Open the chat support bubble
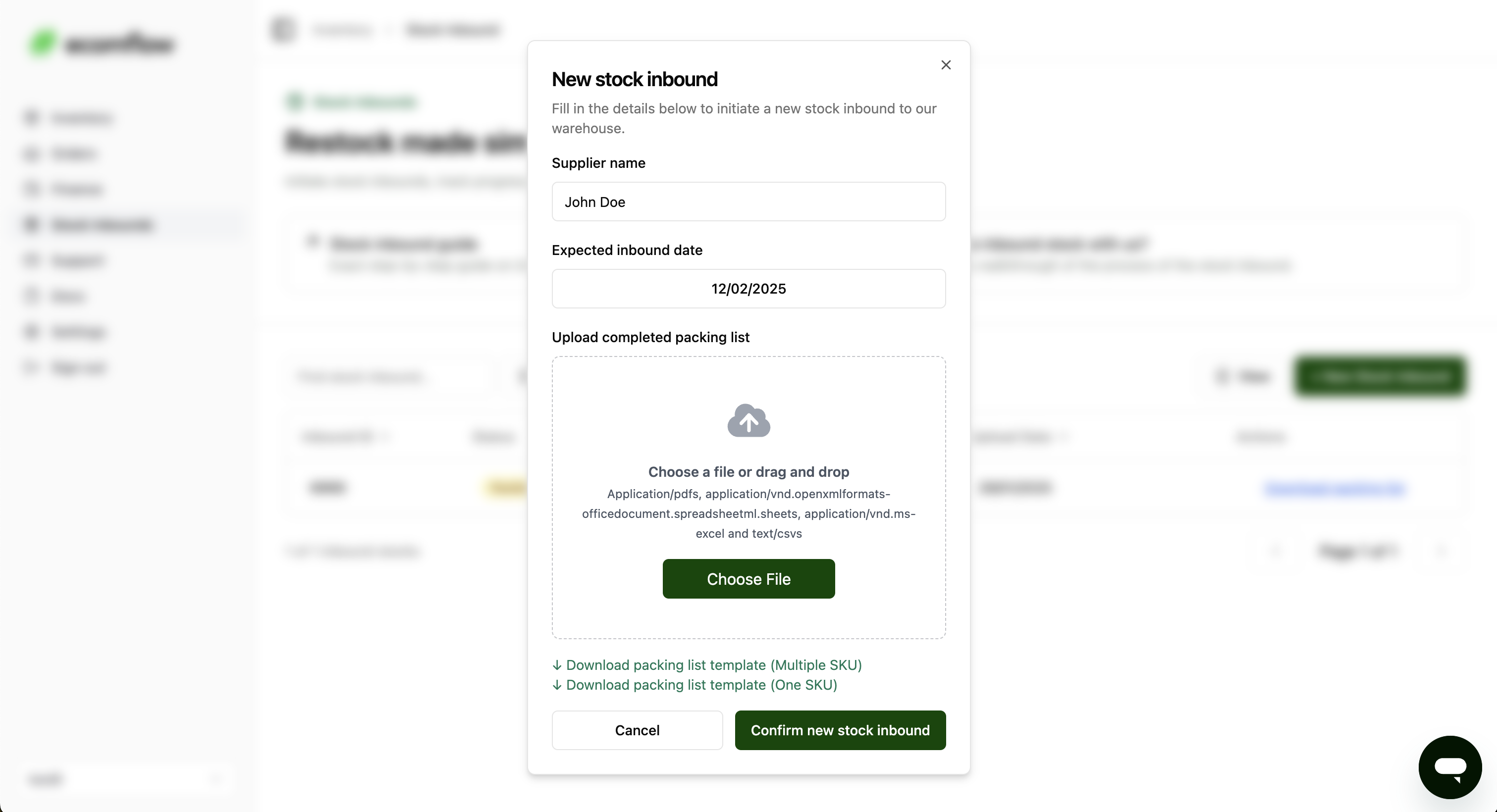This screenshot has height=812, width=1497. [1449, 766]
